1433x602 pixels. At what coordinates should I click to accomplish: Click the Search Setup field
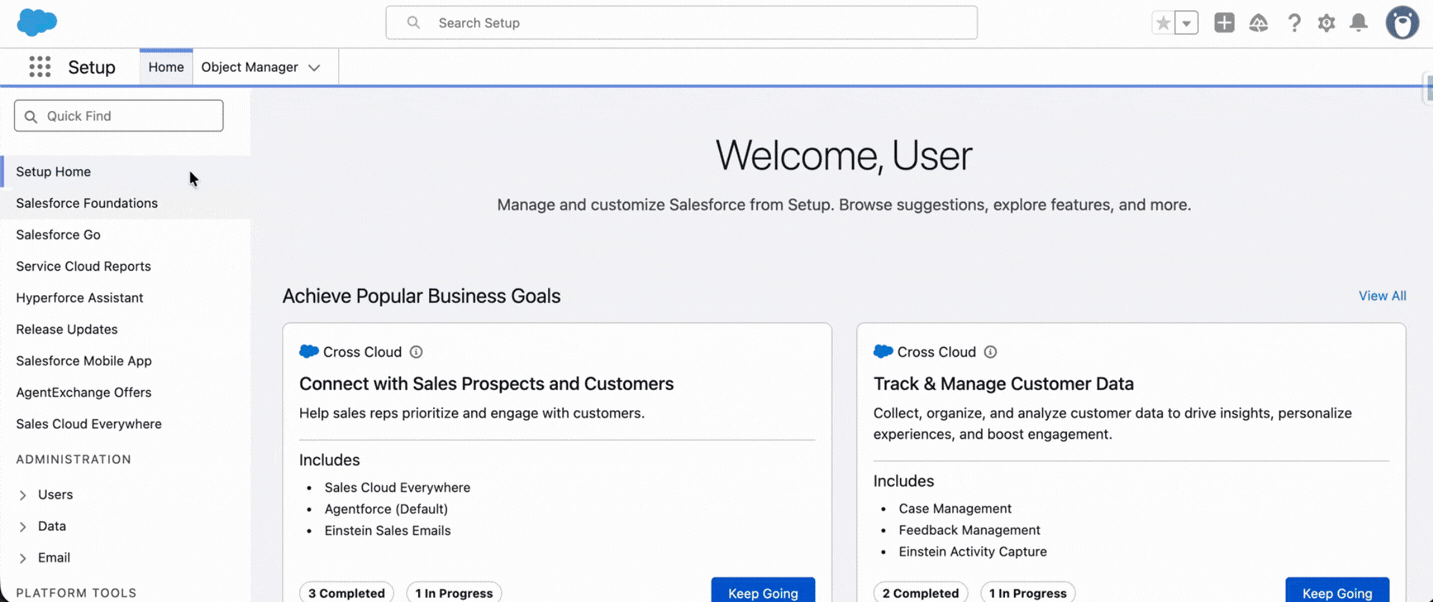[x=681, y=23]
